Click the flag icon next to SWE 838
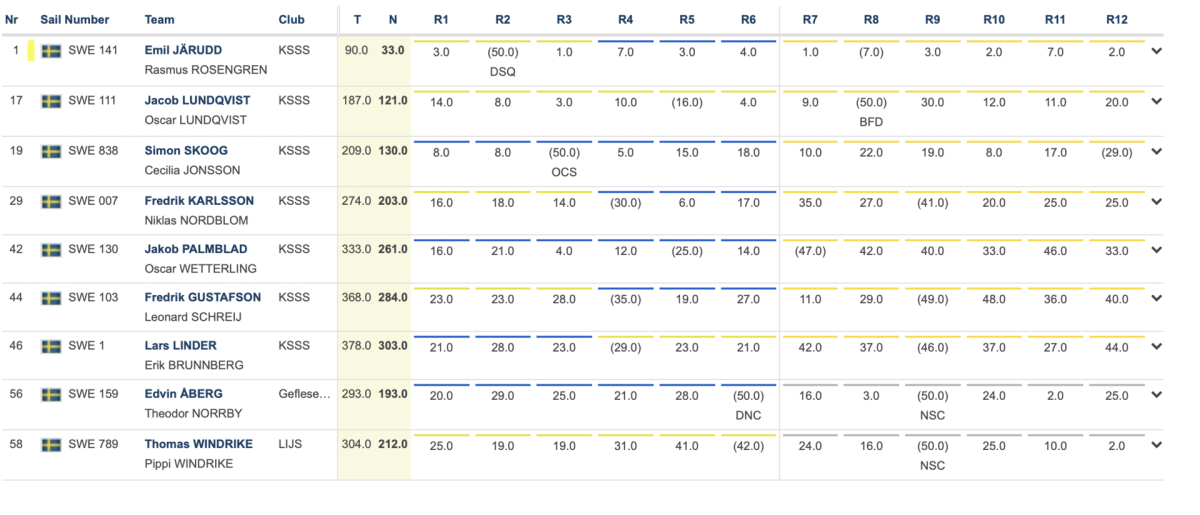This screenshot has width=1200, height=515. coord(51,152)
